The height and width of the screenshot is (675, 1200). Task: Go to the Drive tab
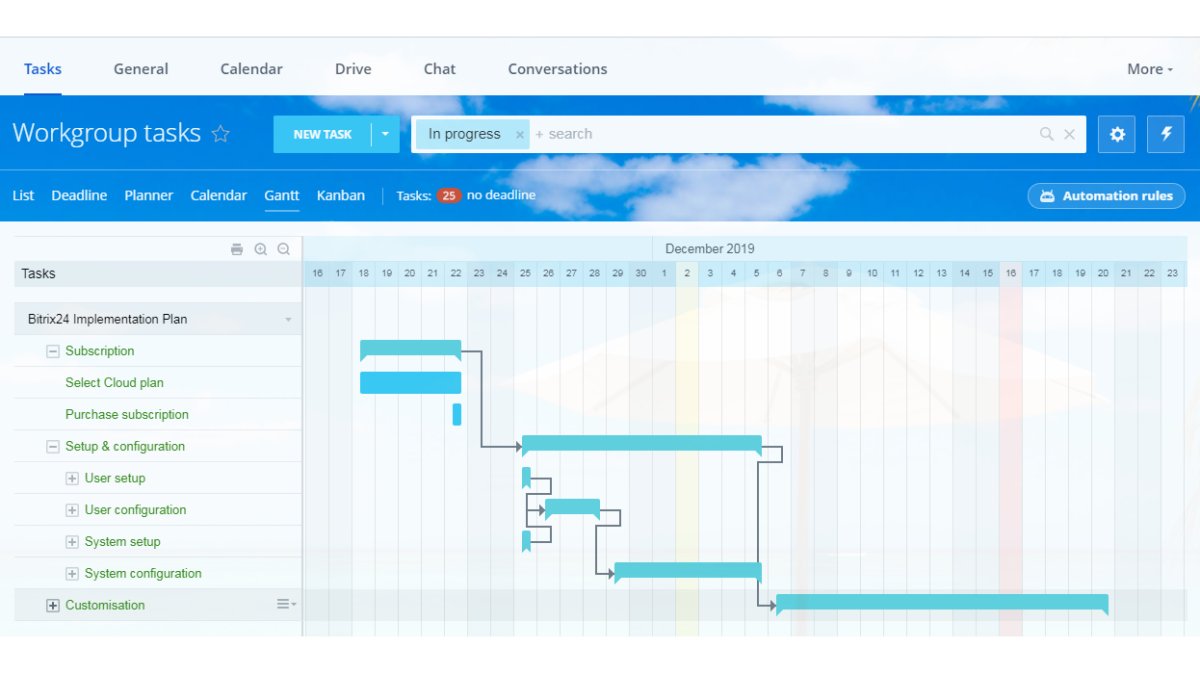click(x=353, y=69)
